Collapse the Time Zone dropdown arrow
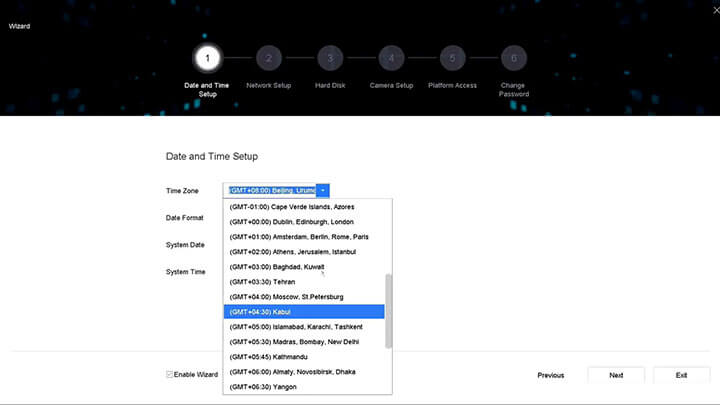This screenshot has width=720, height=405. (x=324, y=189)
